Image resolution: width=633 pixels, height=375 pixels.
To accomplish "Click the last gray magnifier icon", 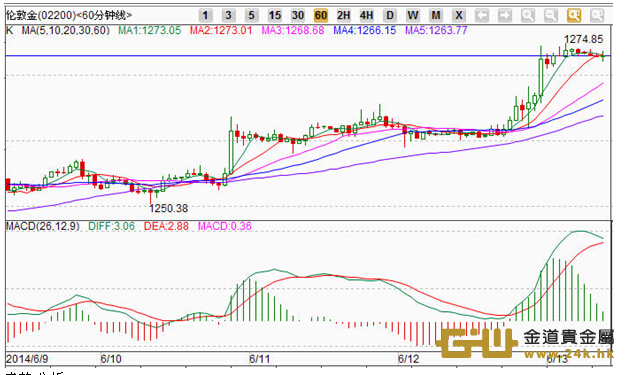I will pos(597,15).
